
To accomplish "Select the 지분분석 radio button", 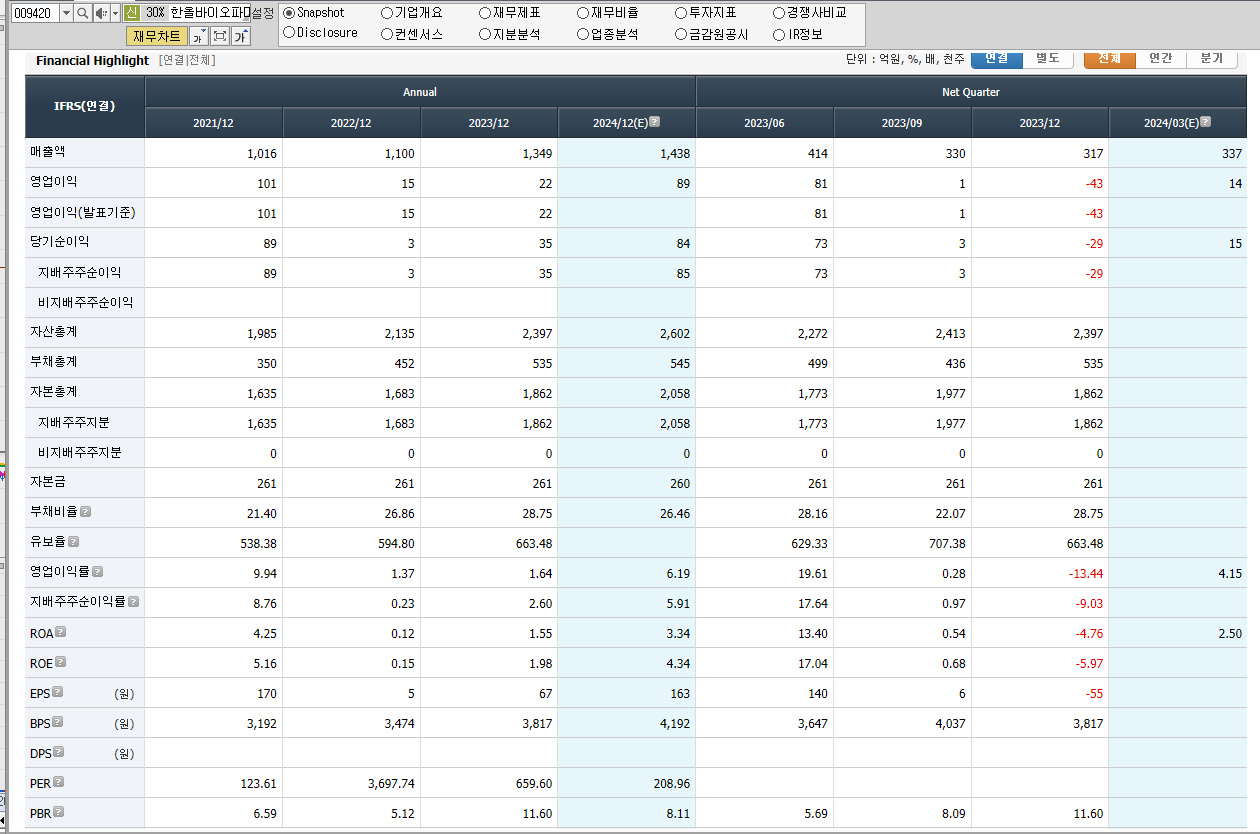I will click(485, 33).
